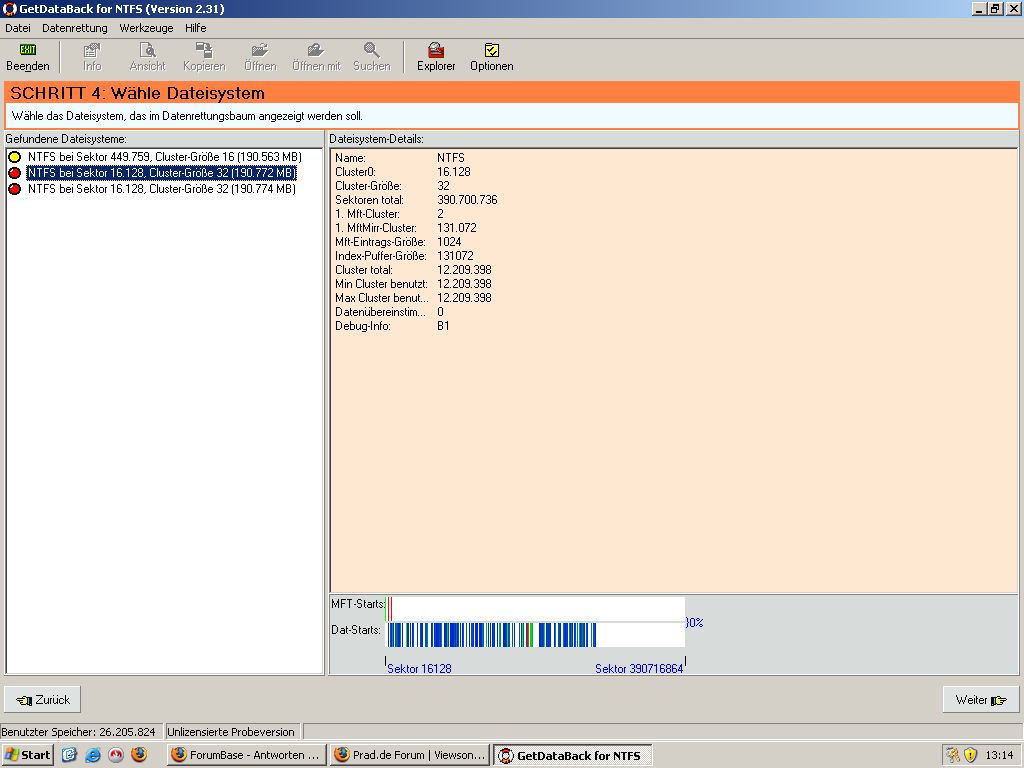Image resolution: width=1024 pixels, height=768 pixels.
Task: Select NTFS Sektor 16.128 entry with 190.772 MB
Action: click(x=161, y=173)
